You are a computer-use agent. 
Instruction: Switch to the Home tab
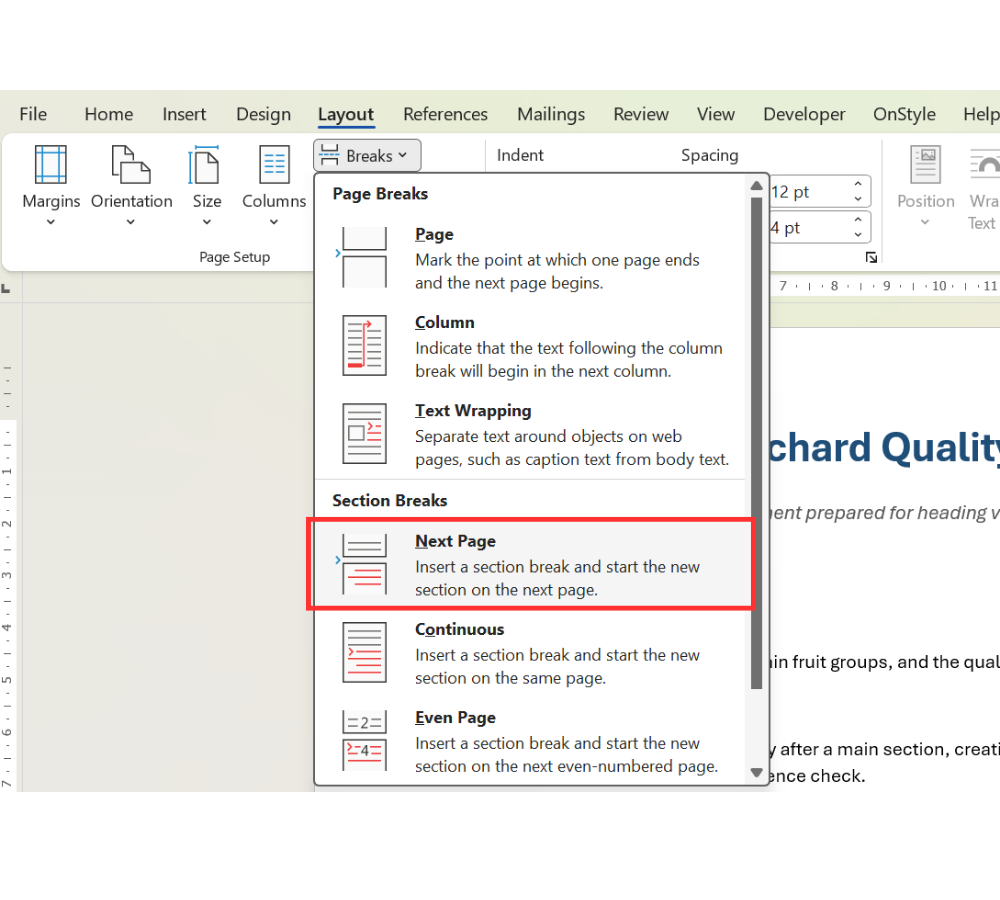[109, 114]
